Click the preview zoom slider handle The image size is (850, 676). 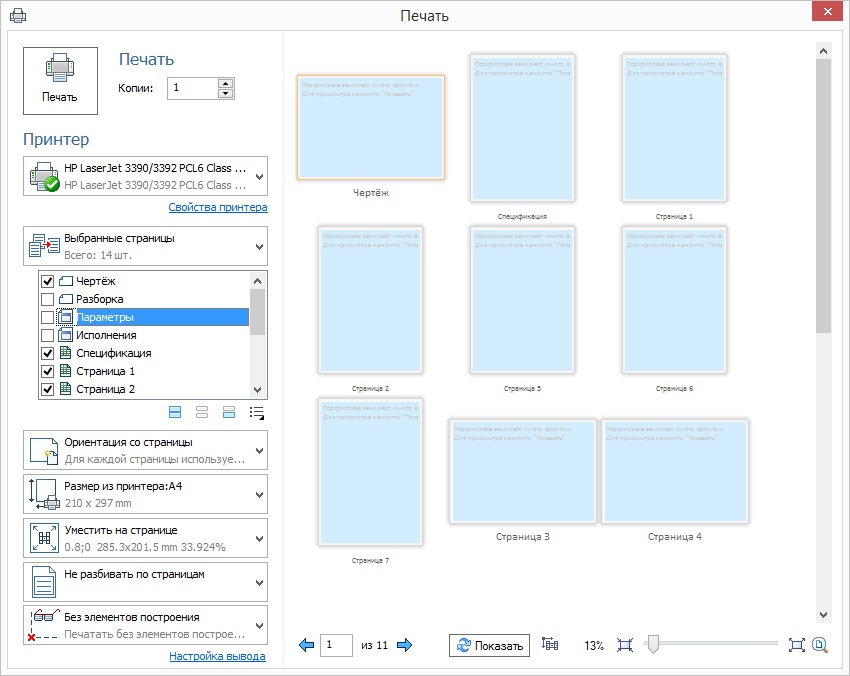pos(652,645)
